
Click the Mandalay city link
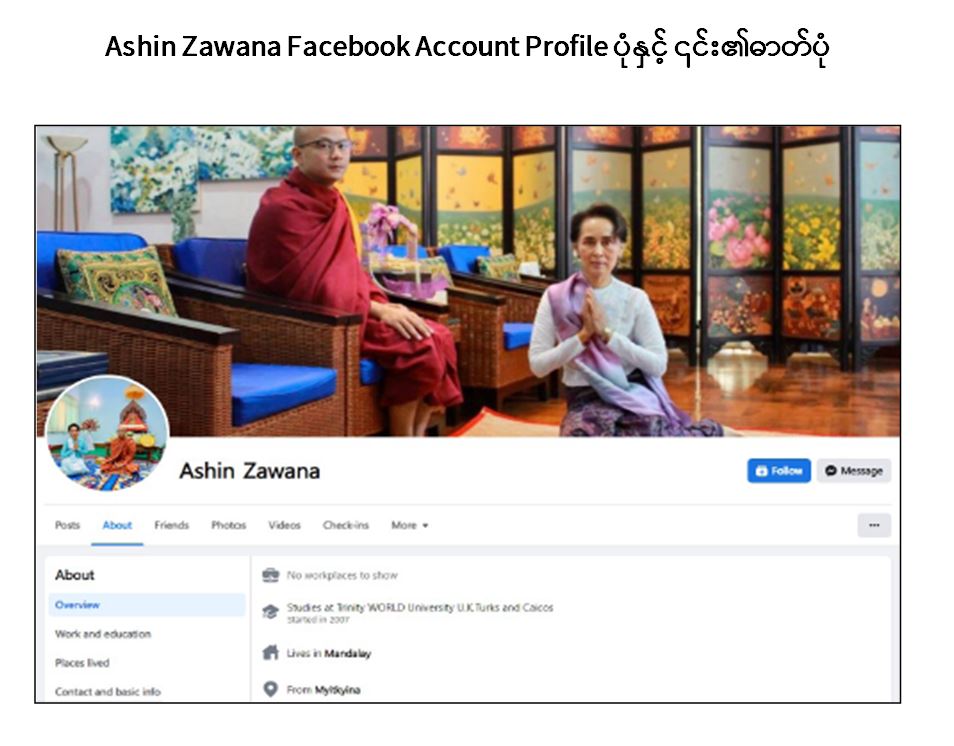[347, 654]
